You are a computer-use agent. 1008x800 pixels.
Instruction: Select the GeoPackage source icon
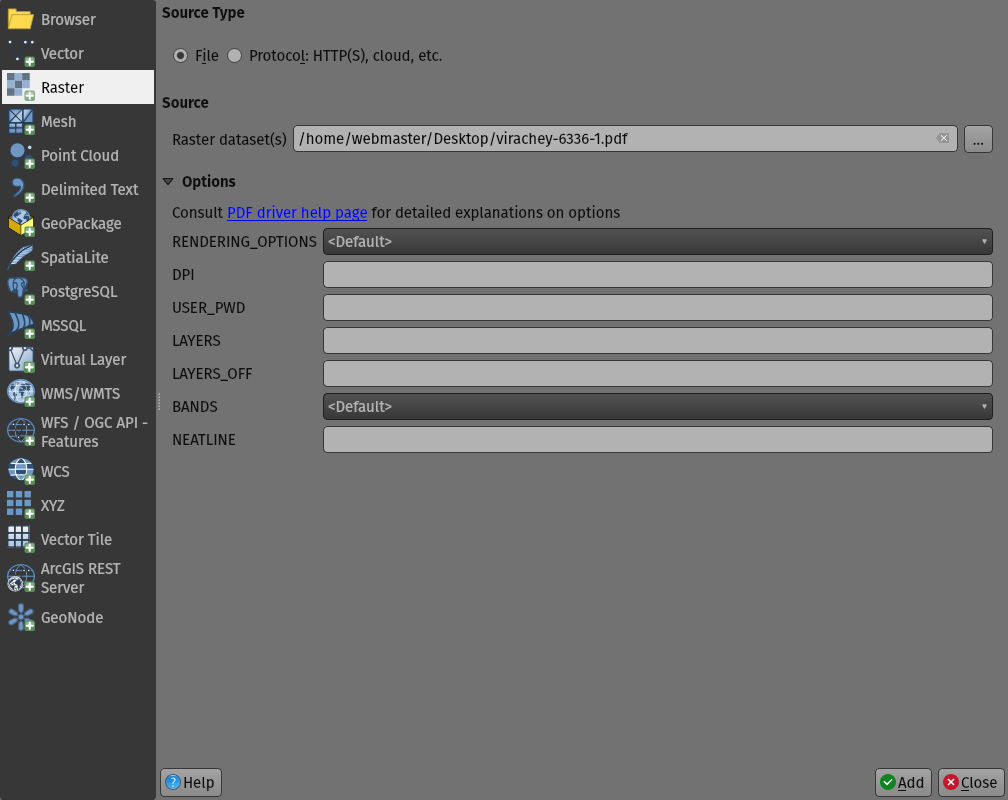(x=21, y=224)
